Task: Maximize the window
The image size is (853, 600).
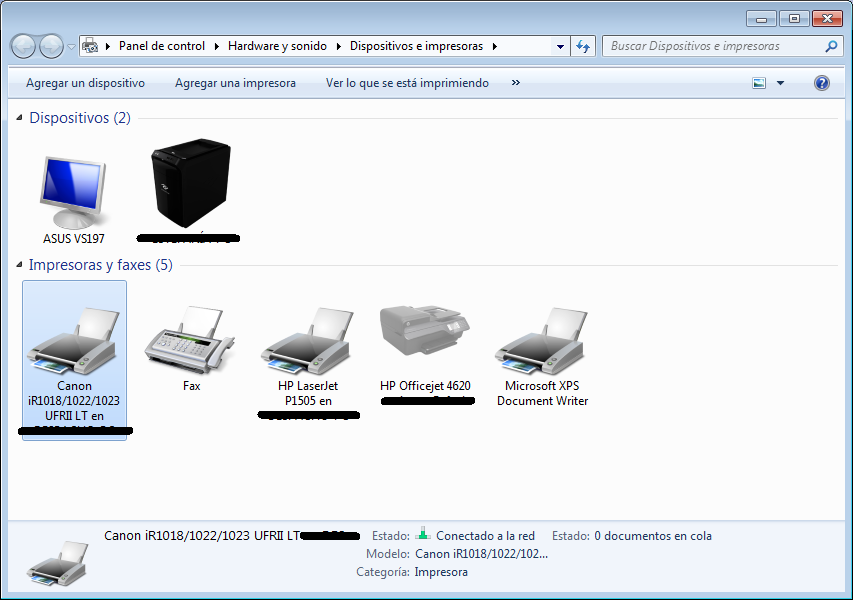Action: (794, 19)
